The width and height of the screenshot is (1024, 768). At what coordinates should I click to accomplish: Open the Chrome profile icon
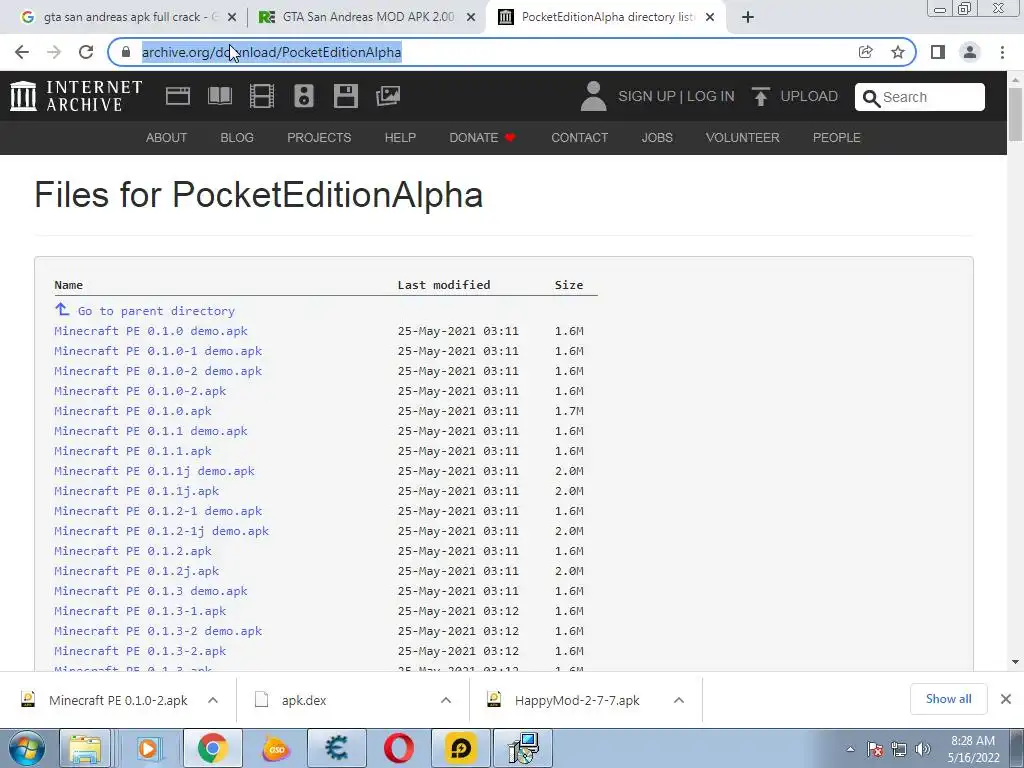click(970, 52)
